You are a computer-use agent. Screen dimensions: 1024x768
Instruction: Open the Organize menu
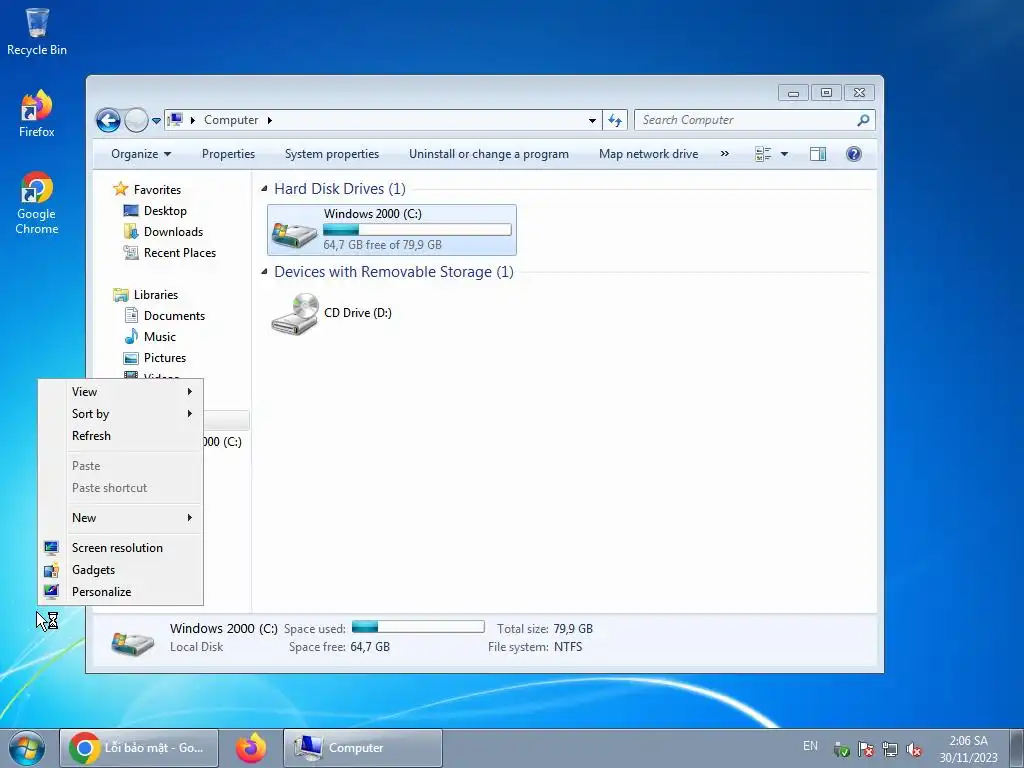(140, 154)
